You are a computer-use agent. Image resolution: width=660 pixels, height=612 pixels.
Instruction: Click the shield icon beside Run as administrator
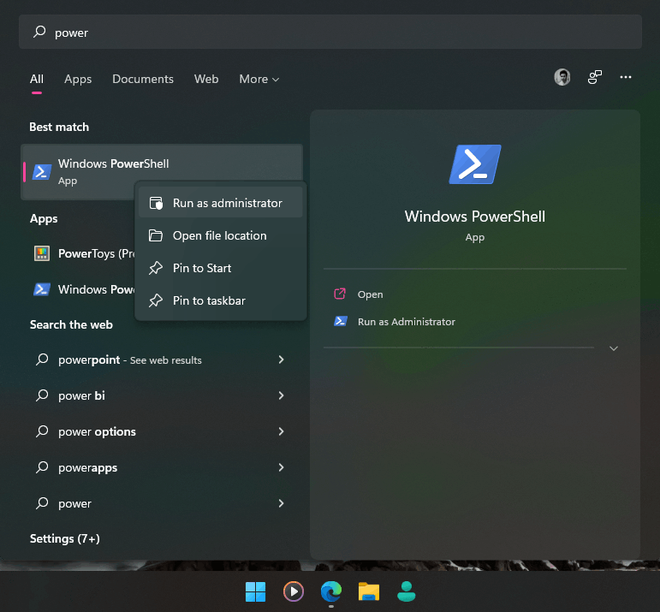click(x=156, y=203)
